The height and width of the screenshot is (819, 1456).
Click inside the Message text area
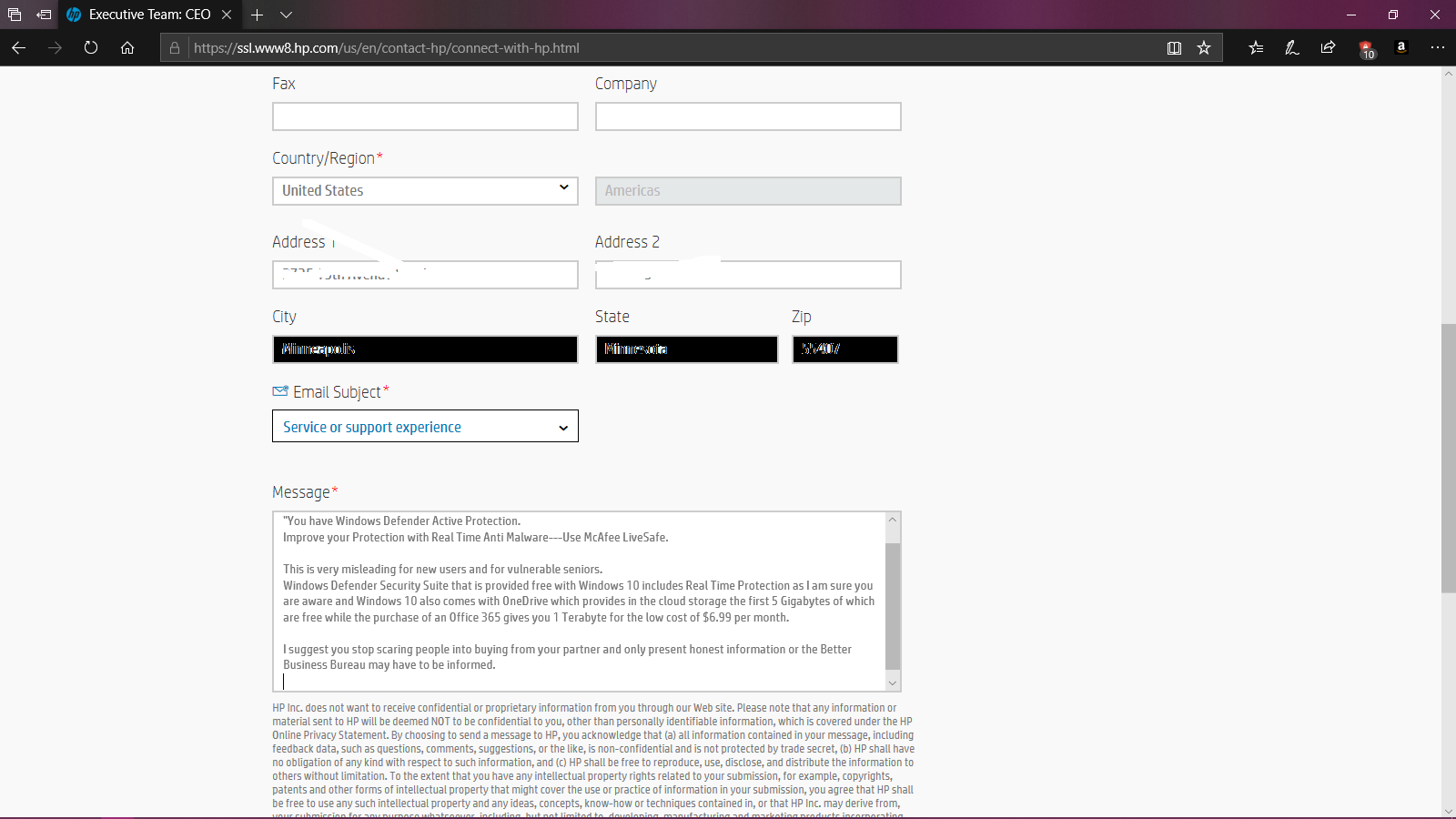[579, 602]
